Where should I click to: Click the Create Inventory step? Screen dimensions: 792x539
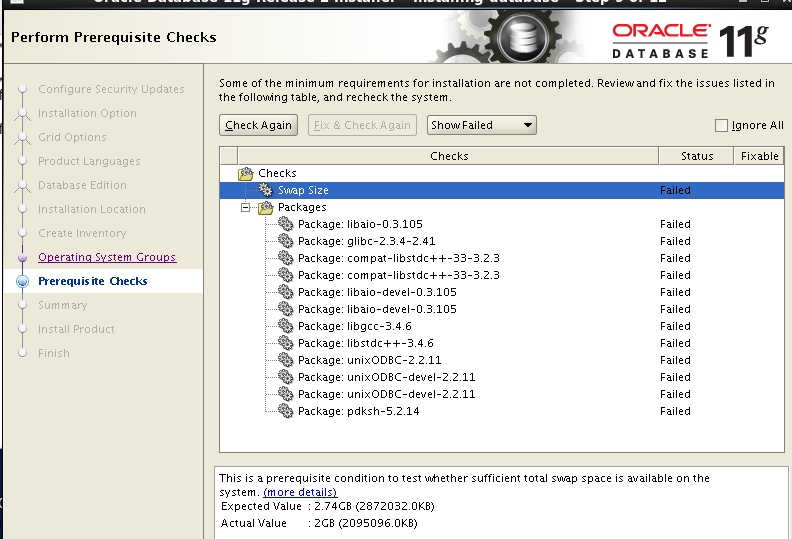click(82, 233)
